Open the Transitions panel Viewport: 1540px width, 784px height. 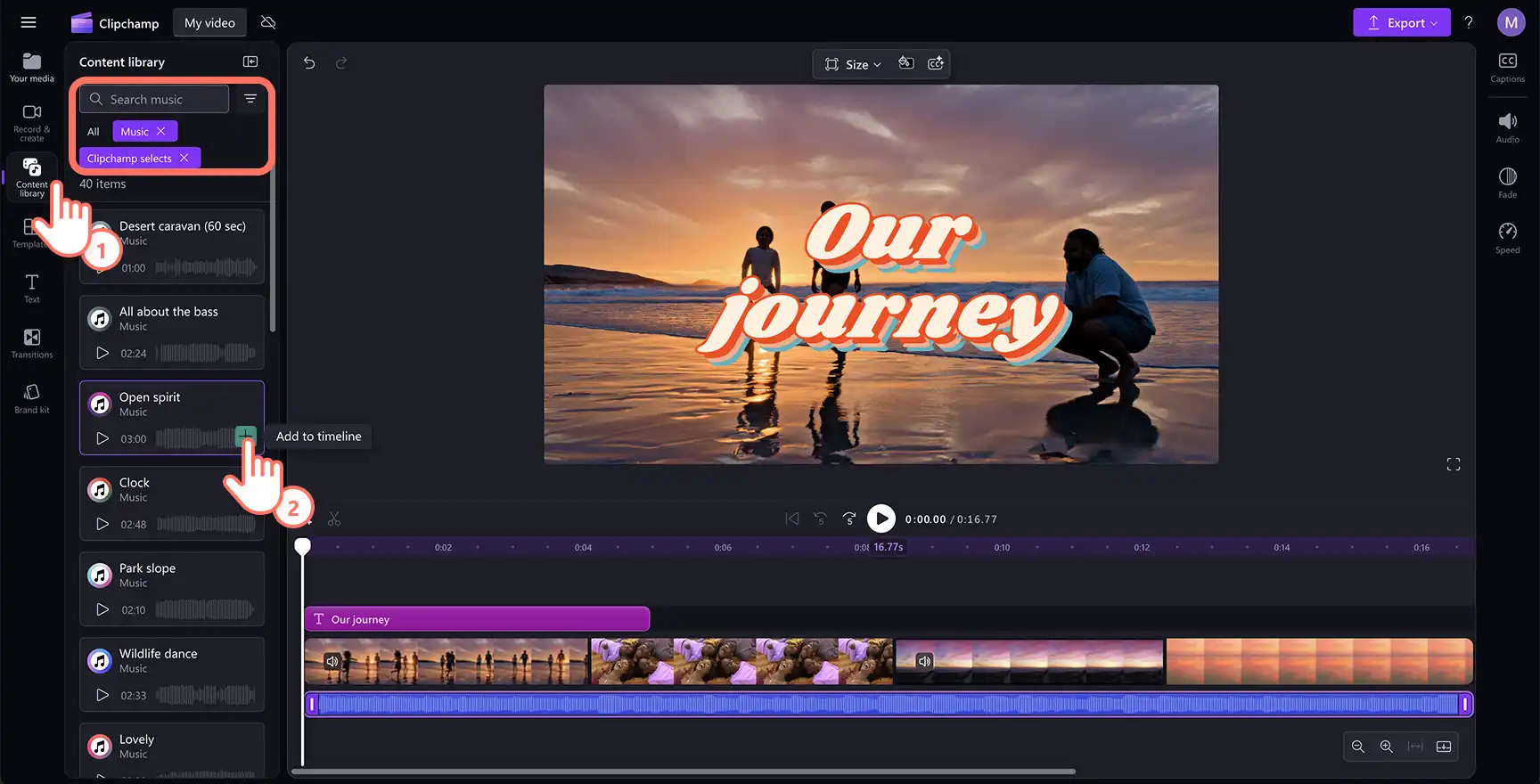coord(31,343)
